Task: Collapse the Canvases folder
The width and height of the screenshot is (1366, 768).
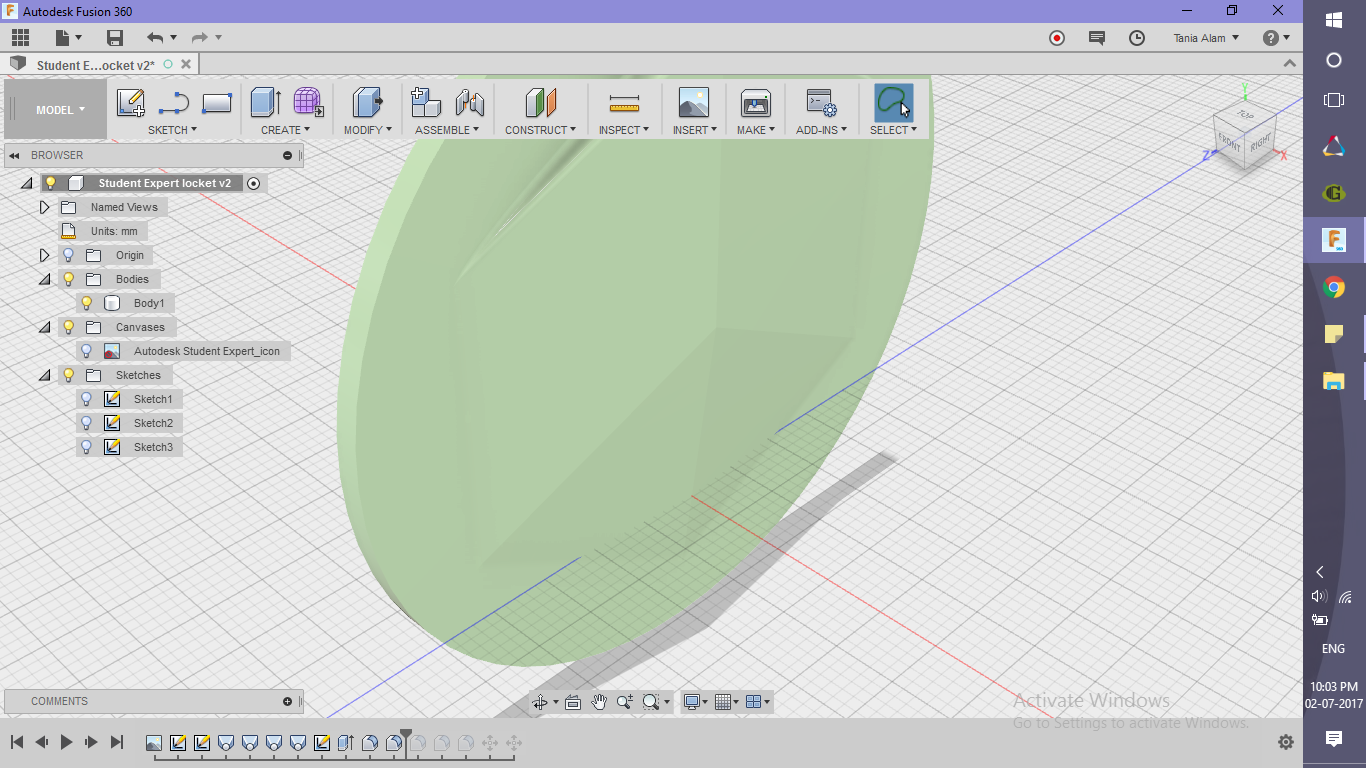Action: 44,327
